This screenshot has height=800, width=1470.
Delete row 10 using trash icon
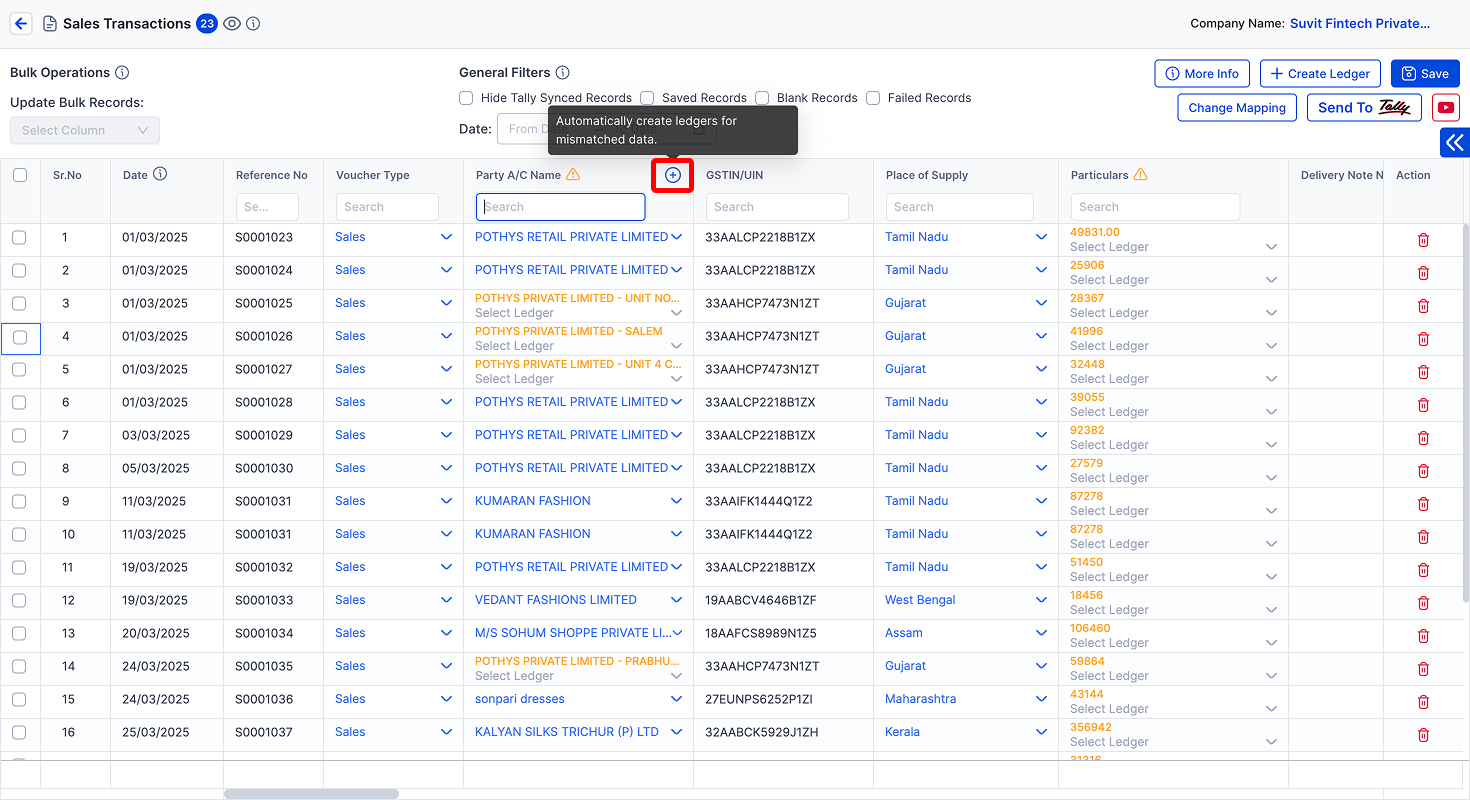point(1424,537)
